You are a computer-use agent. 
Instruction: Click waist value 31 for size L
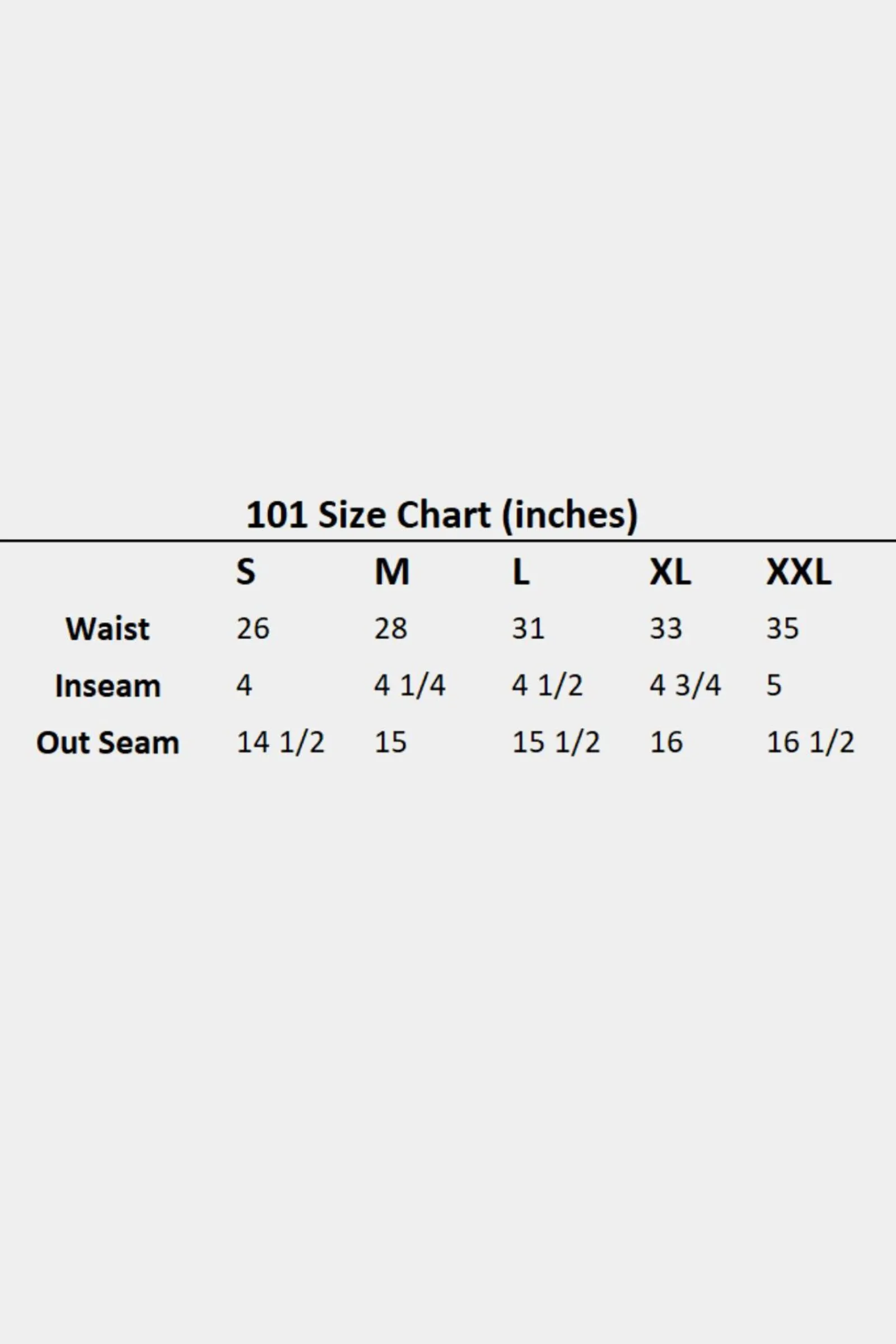coord(528,628)
